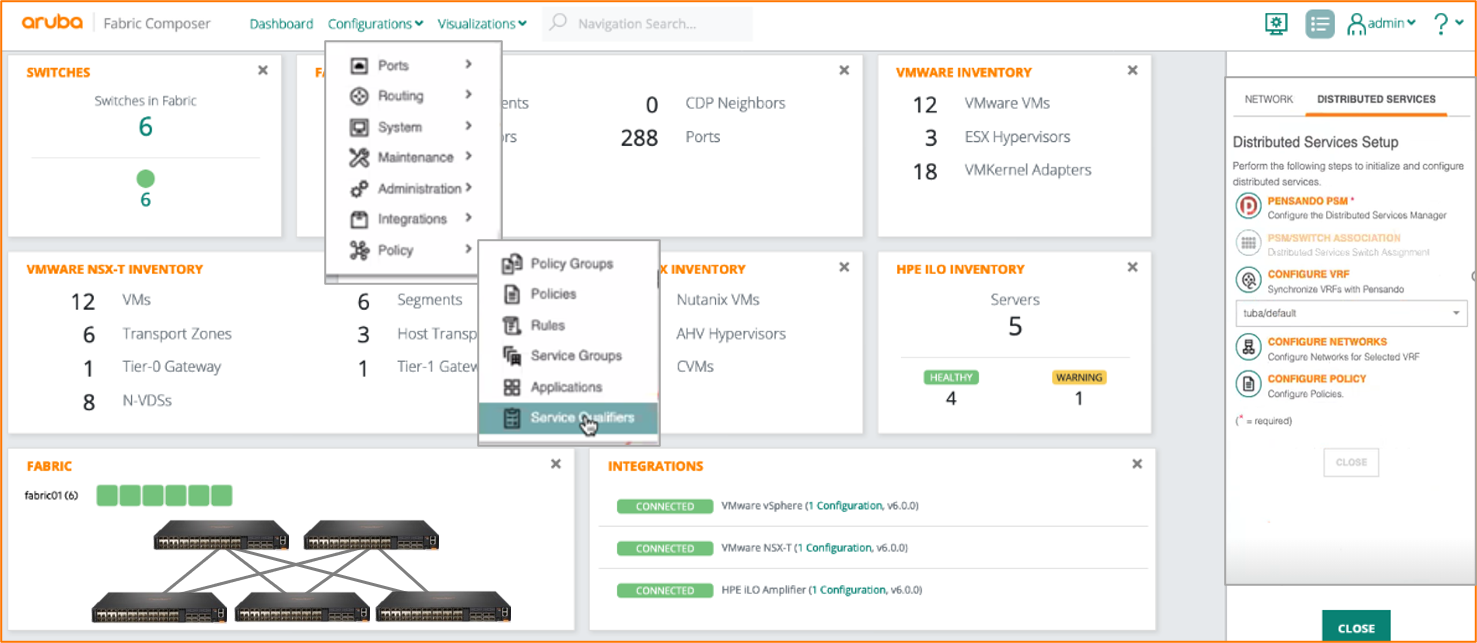Click the admin user profile icon
Viewport: 1477px width, 643px height.
(x=1356, y=25)
